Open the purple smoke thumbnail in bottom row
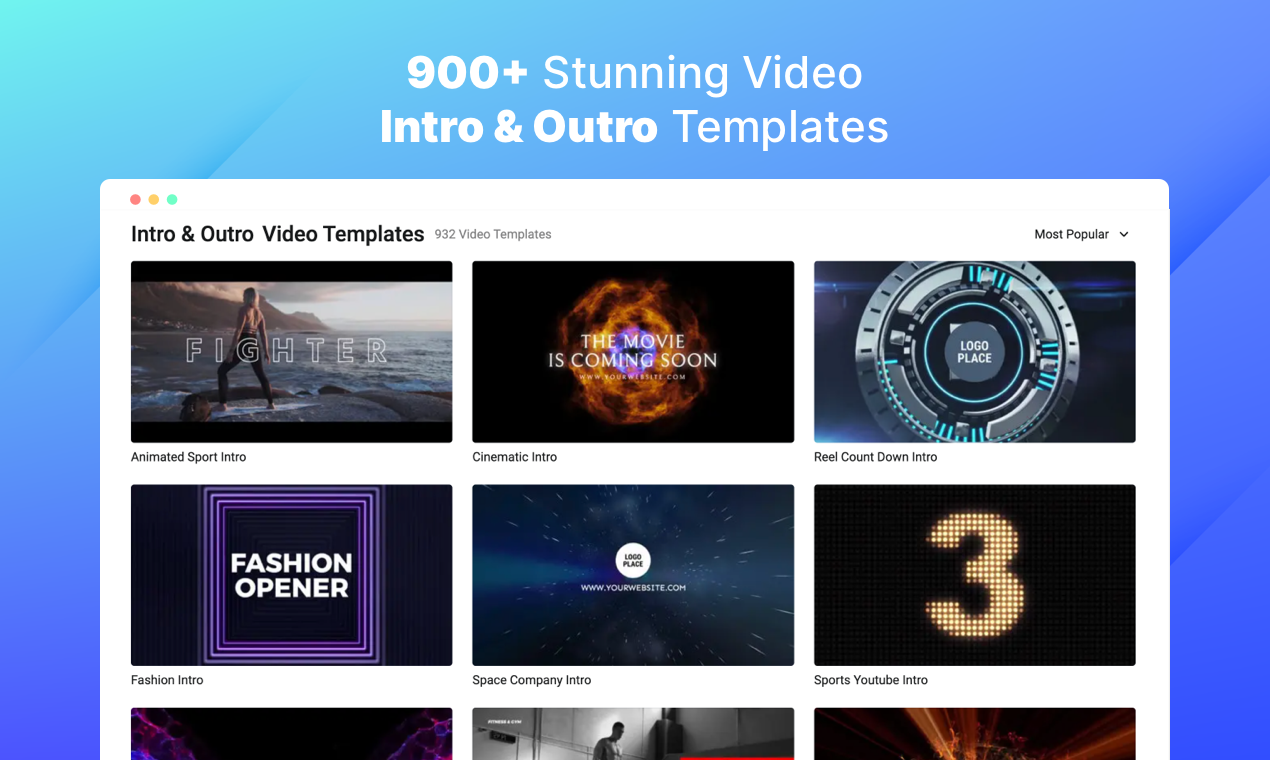This screenshot has width=1270, height=760. [x=292, y=734]
